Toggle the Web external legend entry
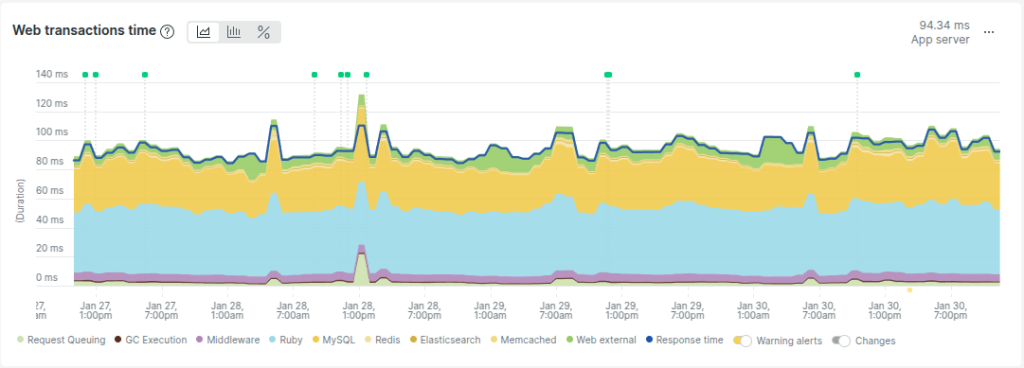The height and width of the screenshot is (368, 1024). [601, 340]
